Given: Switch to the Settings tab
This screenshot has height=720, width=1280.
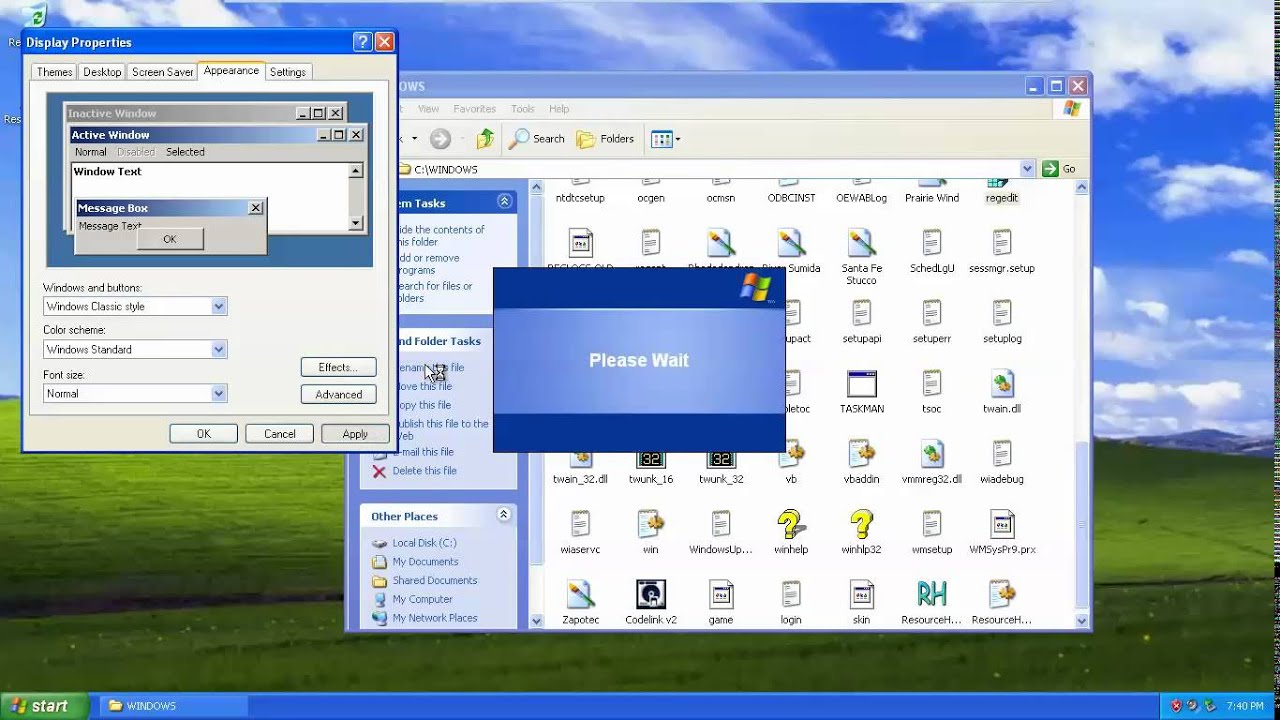Looking at the screenshot, I should pos(288,72).
